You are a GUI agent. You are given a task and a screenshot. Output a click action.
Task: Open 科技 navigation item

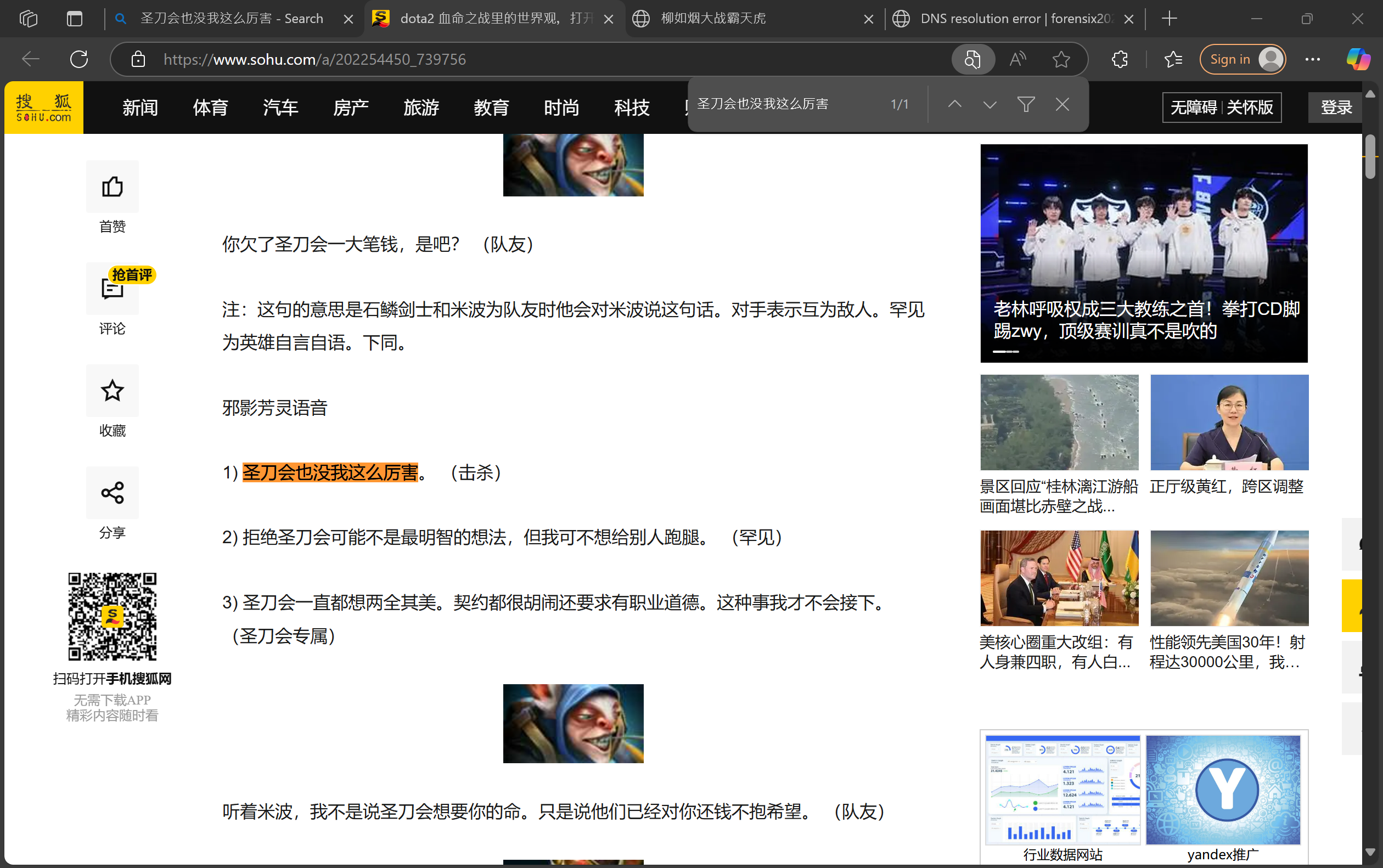click(x=632, y=108)
